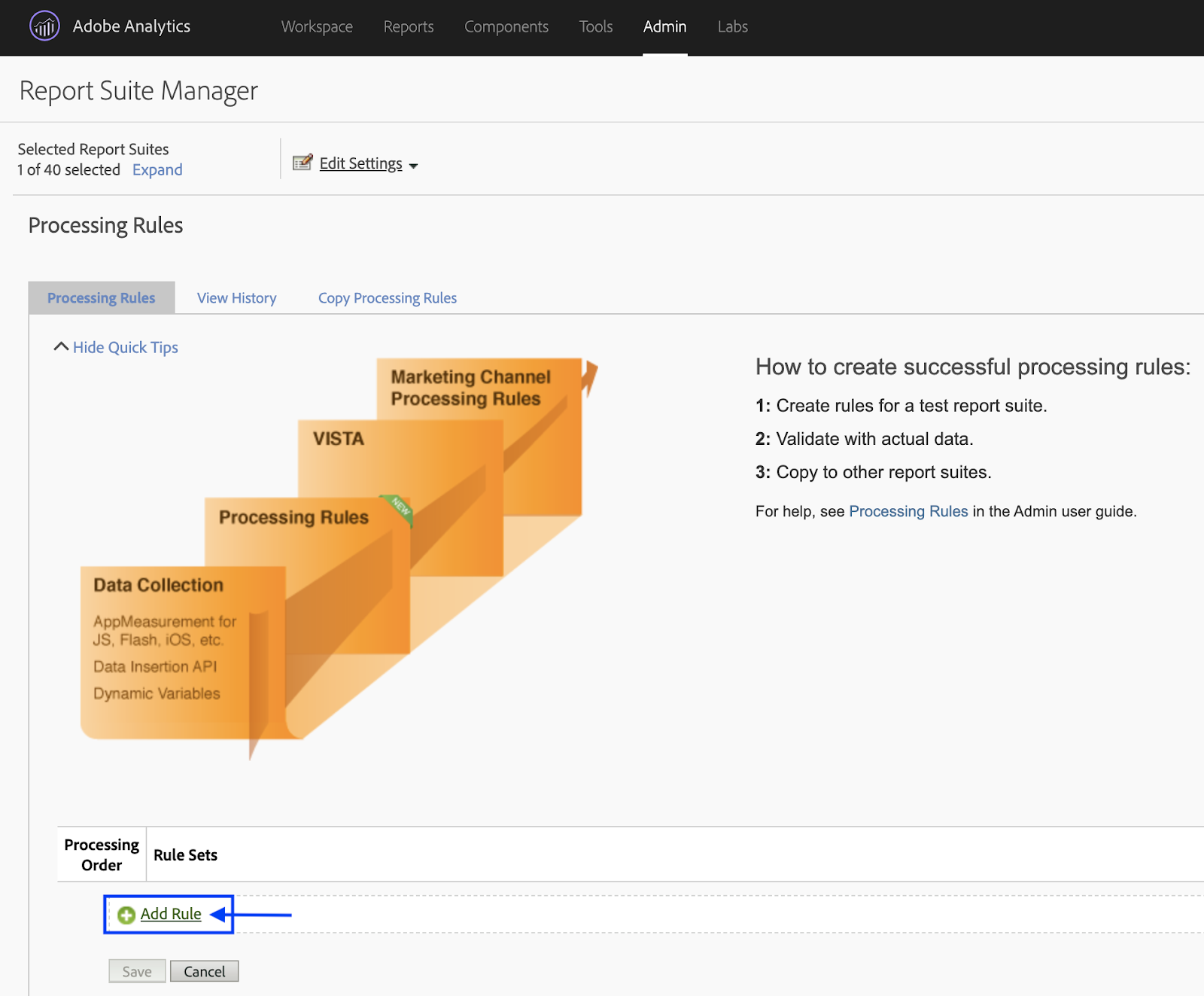This screenshot has width=1204, height=996.
Task: Click the Cancel button
Action: tap(205, 972)
